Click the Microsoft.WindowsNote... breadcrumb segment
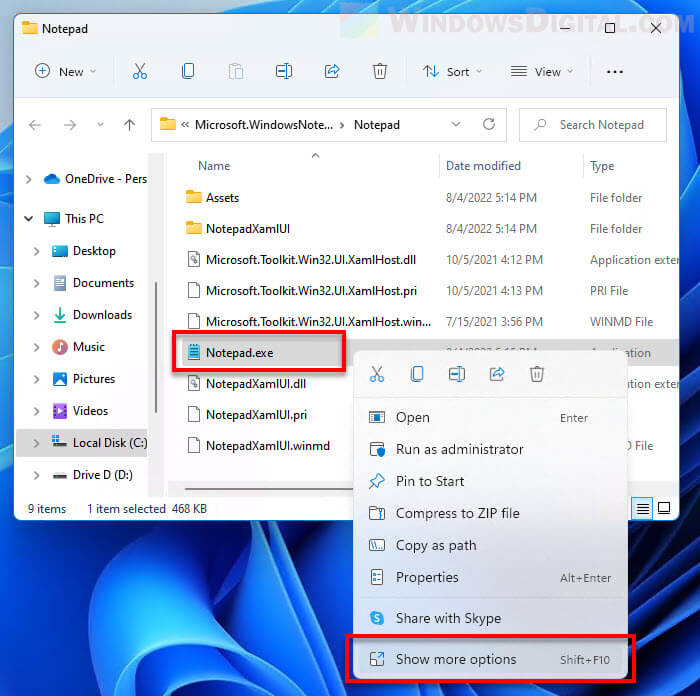Image resolution: width=700 pixels, height=696 pixels. [264, 125]
